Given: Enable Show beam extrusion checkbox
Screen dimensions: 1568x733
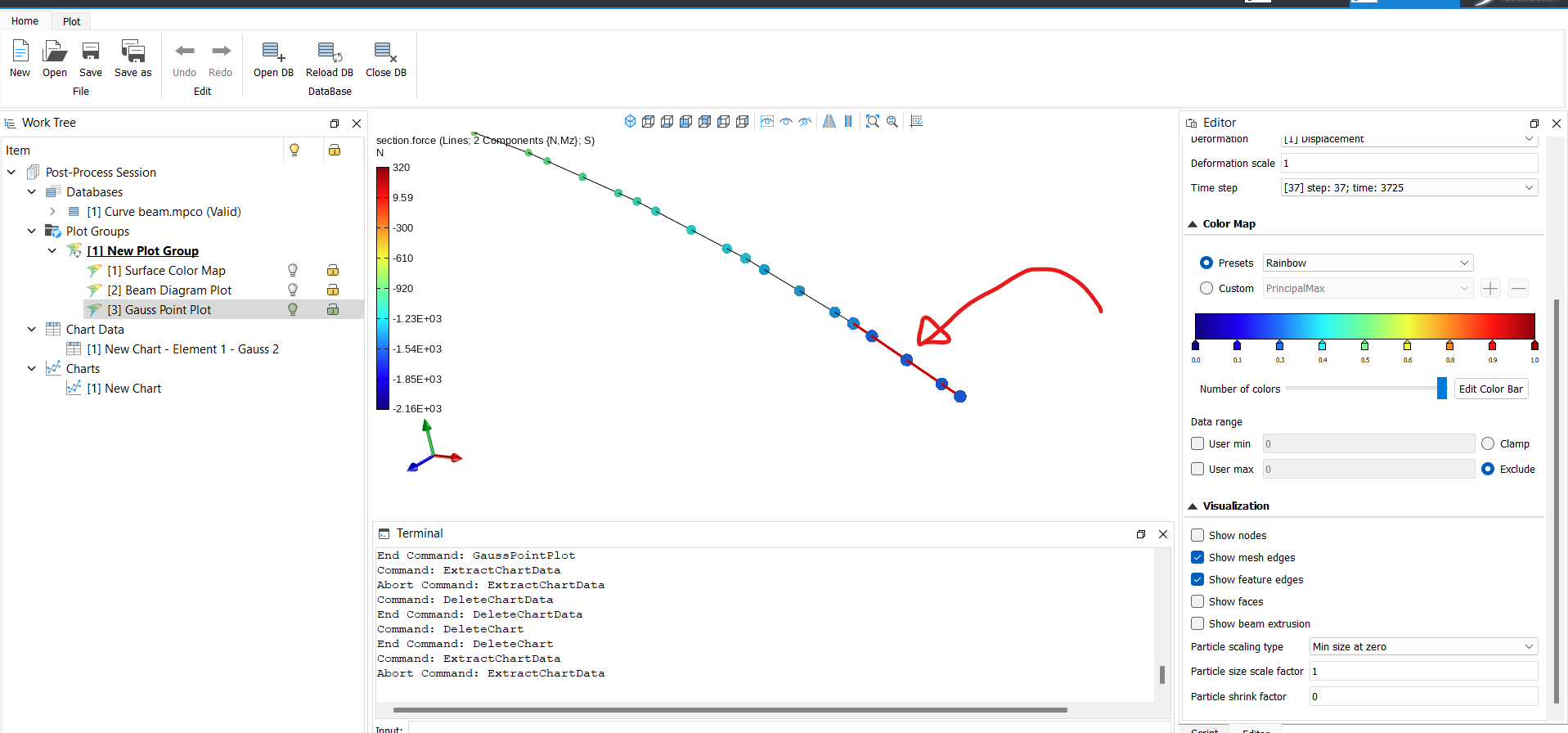Looking at the screenshot, I should click(x=1197, y=623).
